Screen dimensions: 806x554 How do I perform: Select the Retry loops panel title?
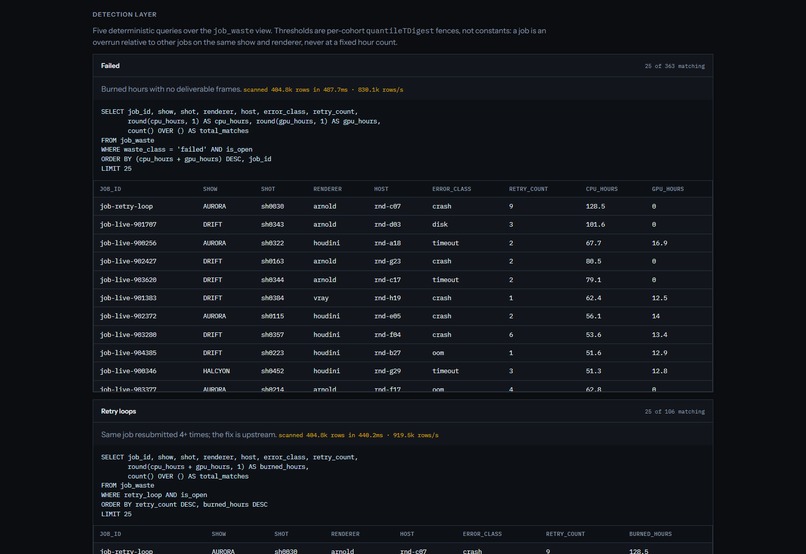coord(118,411)
